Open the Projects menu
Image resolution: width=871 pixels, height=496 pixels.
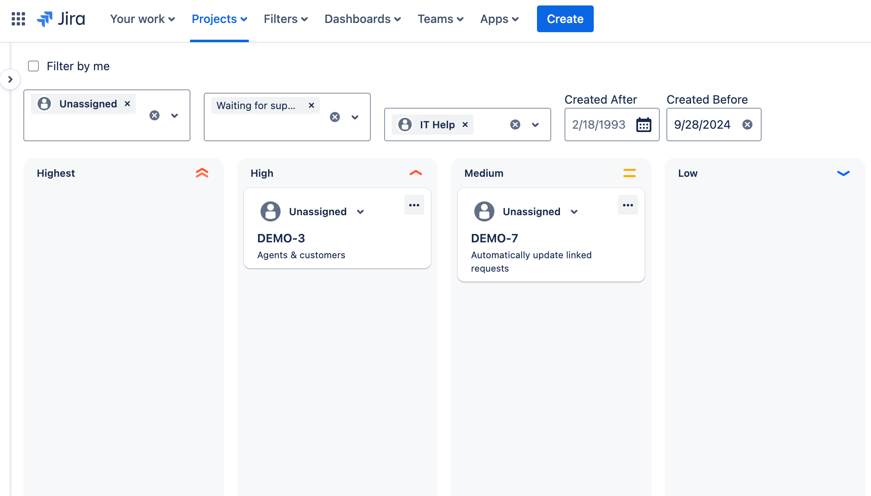219,19
